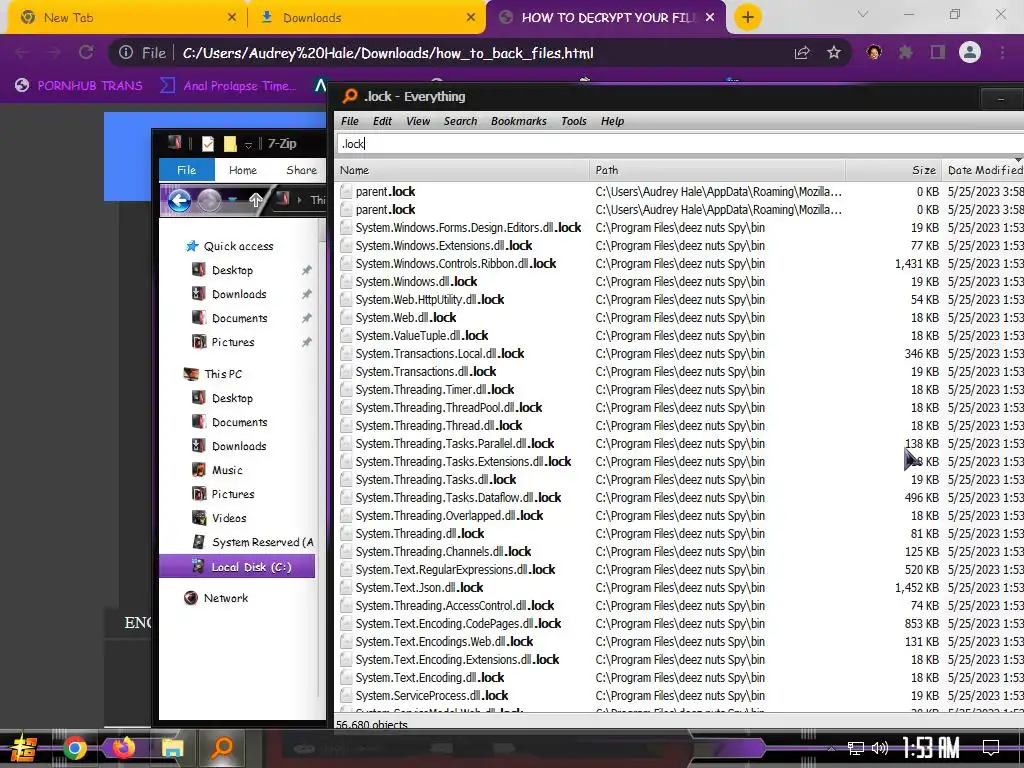The height and width of the screenshot is (768, 1024).
Task: Open Explorer recent locations dropdown
Action: click(232, 200)
